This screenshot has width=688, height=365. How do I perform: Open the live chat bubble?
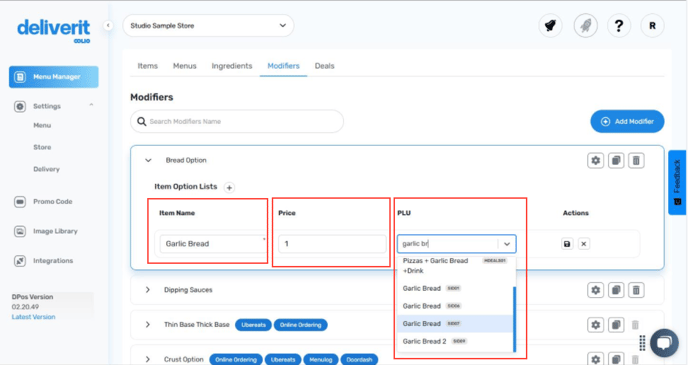pyautogui.click(x=664, y=343)
